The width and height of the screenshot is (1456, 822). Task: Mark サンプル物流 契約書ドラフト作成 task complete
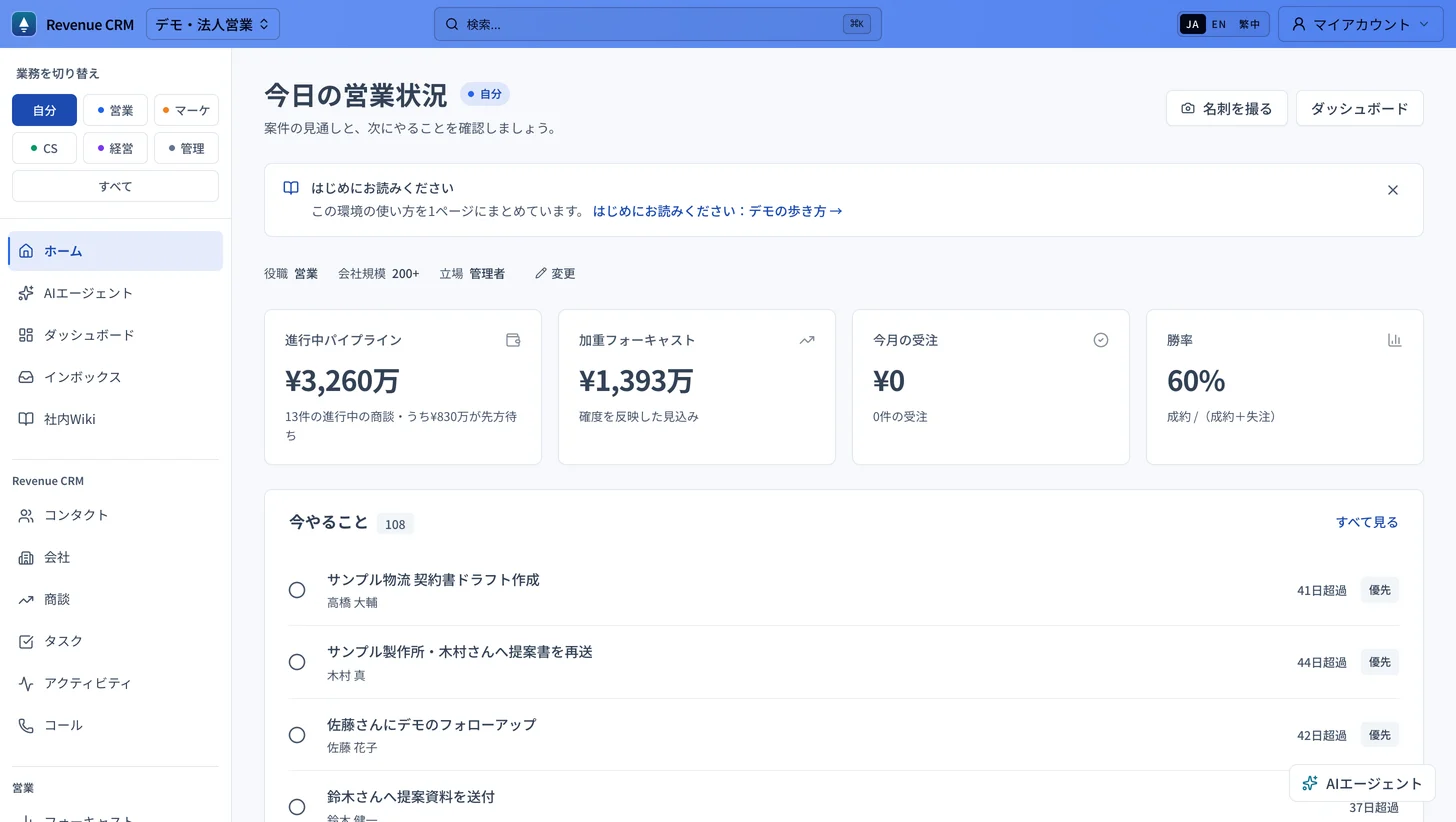(x=297, y=590)
